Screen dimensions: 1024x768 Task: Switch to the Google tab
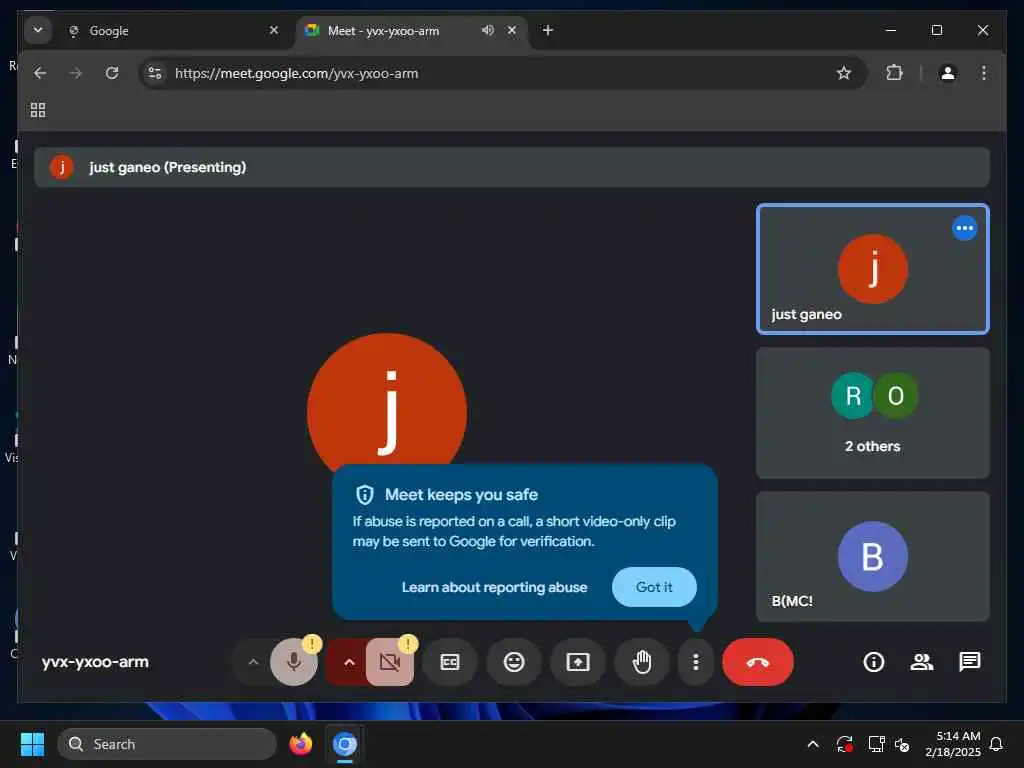pos(173,31)
